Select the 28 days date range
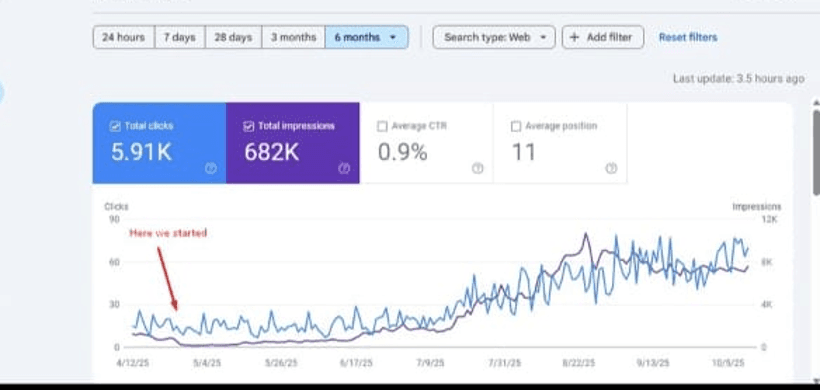The width and height of the screenshot is (820, 390). click(x=233, y=37)
